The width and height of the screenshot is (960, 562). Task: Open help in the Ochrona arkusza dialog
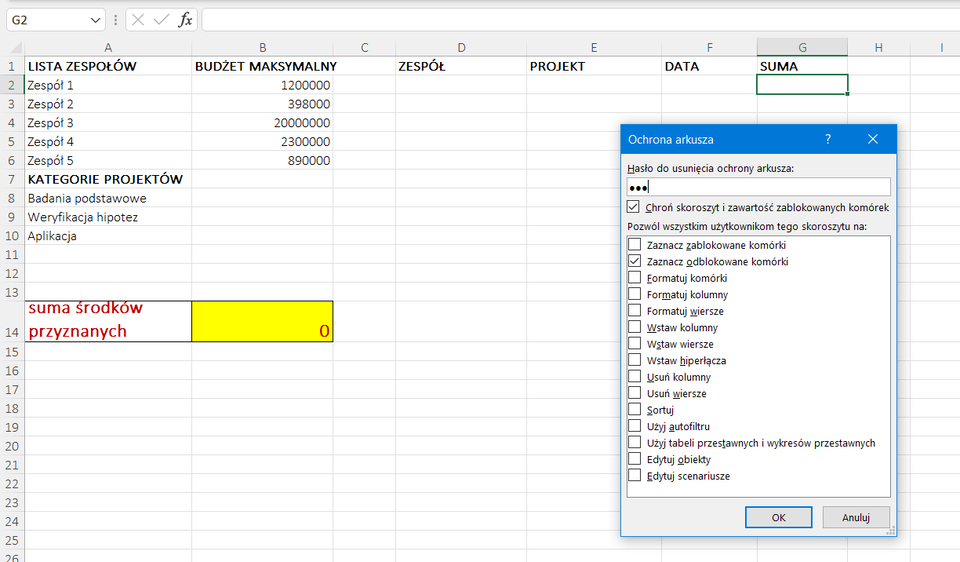(827, 140)
